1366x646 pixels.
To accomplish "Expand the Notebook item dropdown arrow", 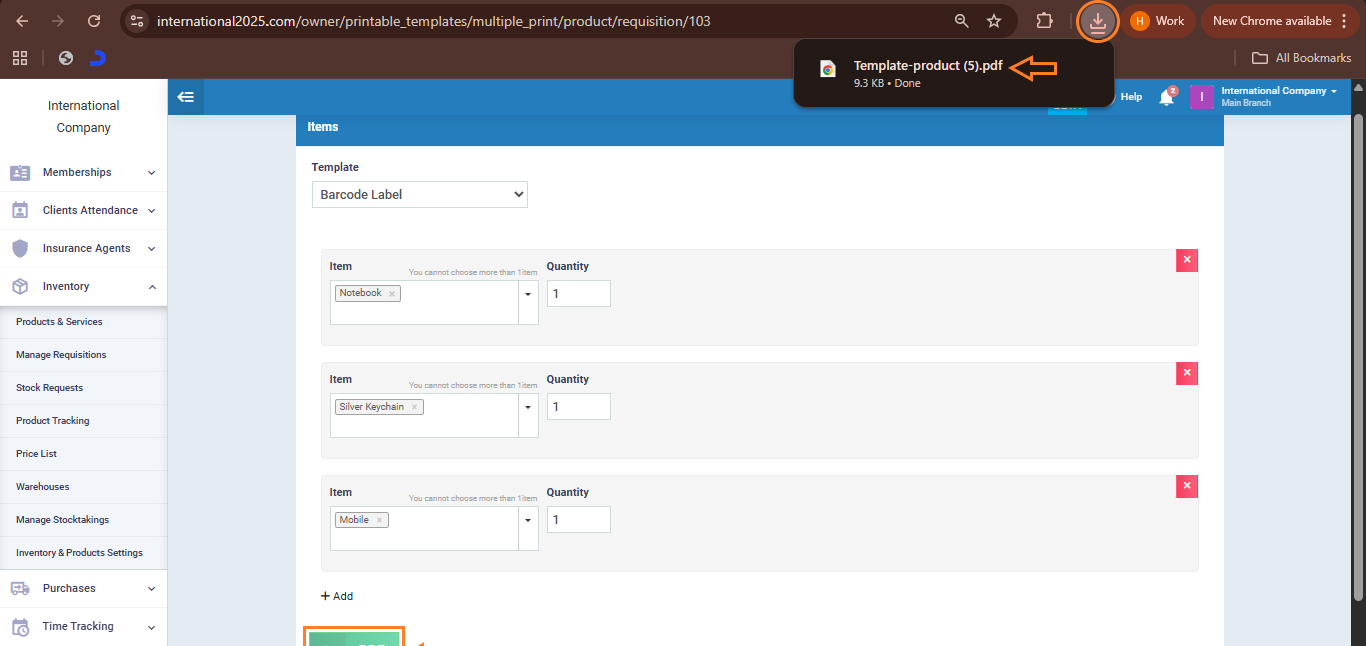I will pyautogui.click(x=528, y=294).
